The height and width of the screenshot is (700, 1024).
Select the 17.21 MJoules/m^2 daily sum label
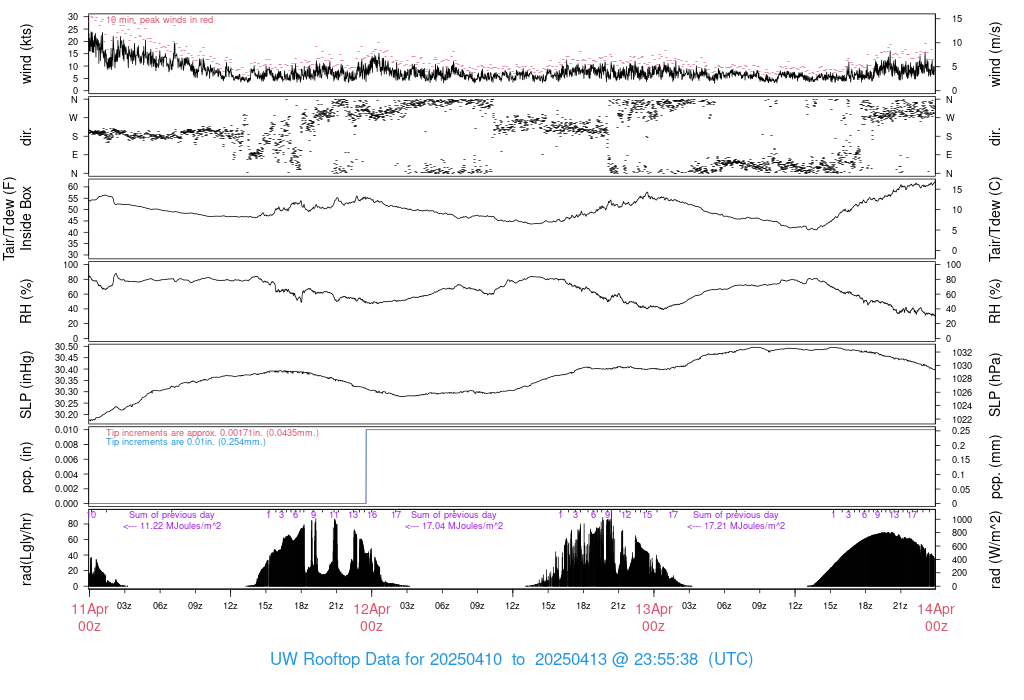(x=736, y=525)
